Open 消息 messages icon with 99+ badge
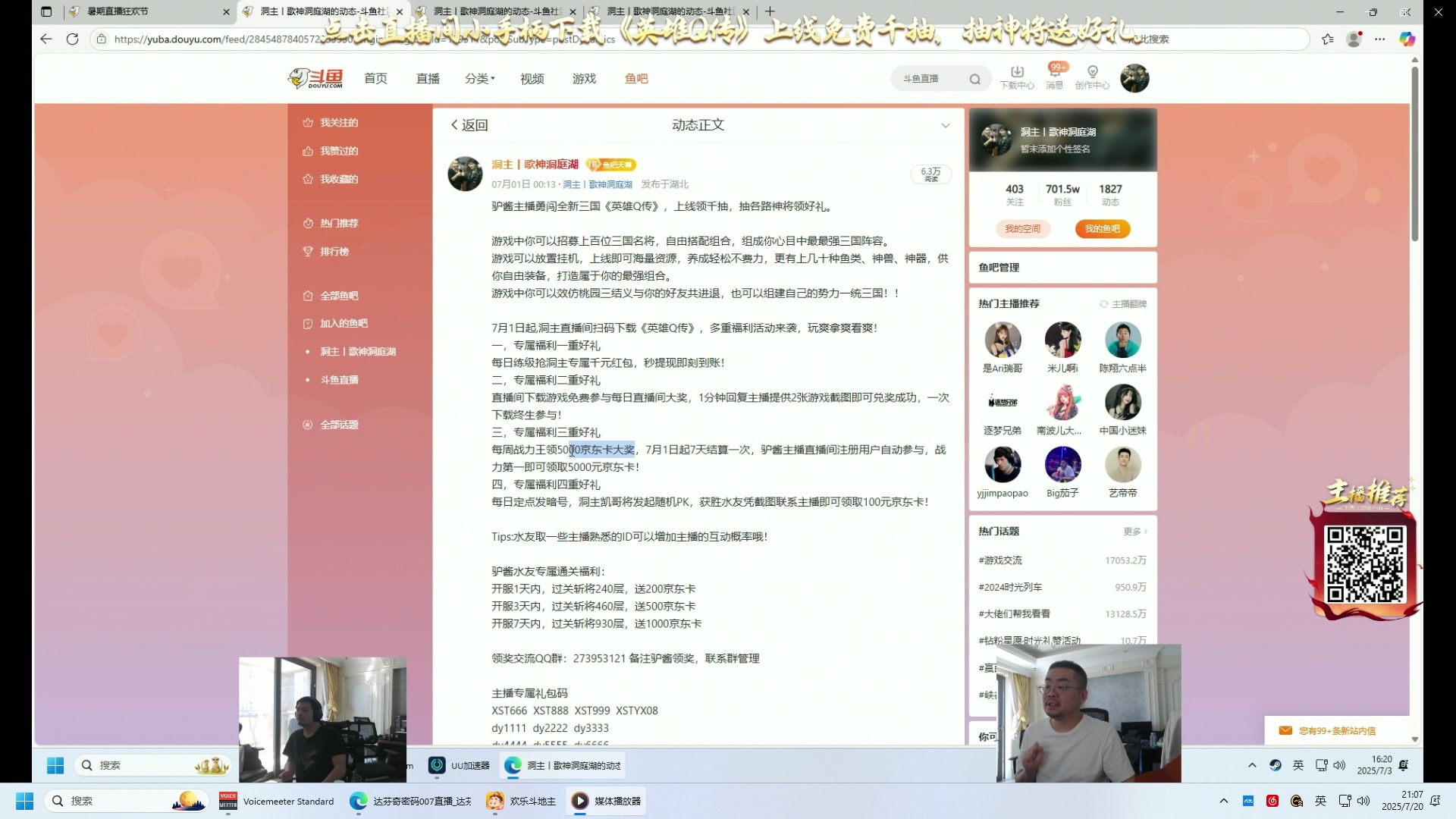 tap(1055, 77)
